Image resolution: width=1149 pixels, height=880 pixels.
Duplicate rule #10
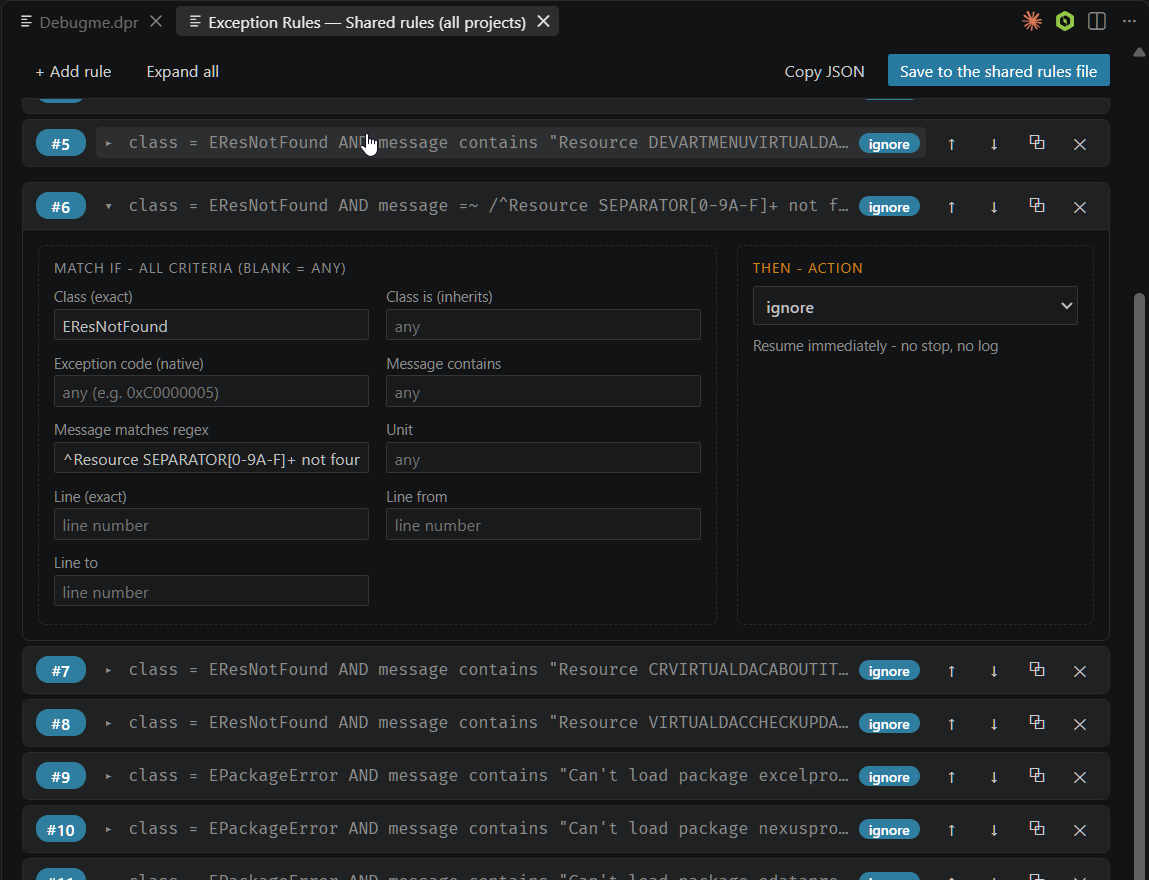(1037, 829)
